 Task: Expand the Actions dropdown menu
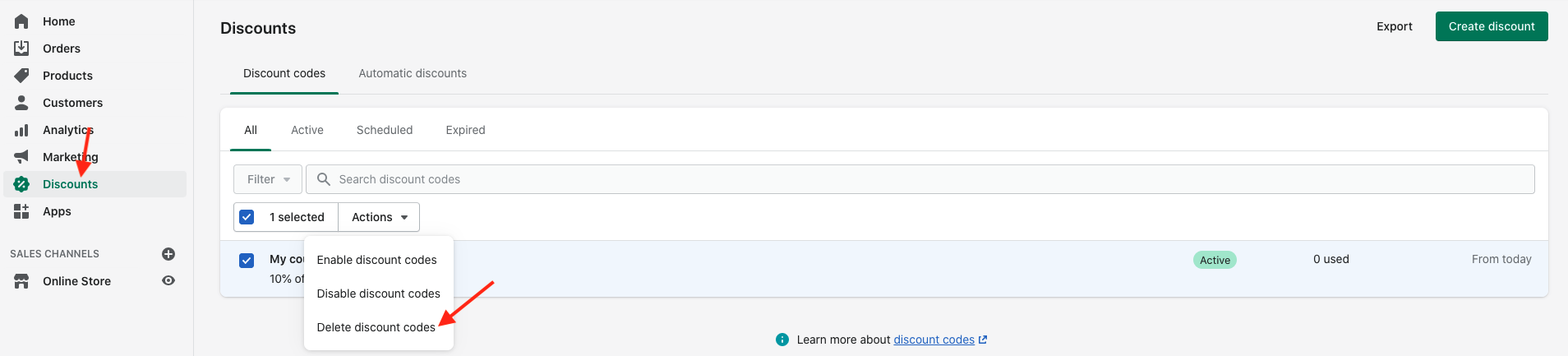click(x=379, y=217)
